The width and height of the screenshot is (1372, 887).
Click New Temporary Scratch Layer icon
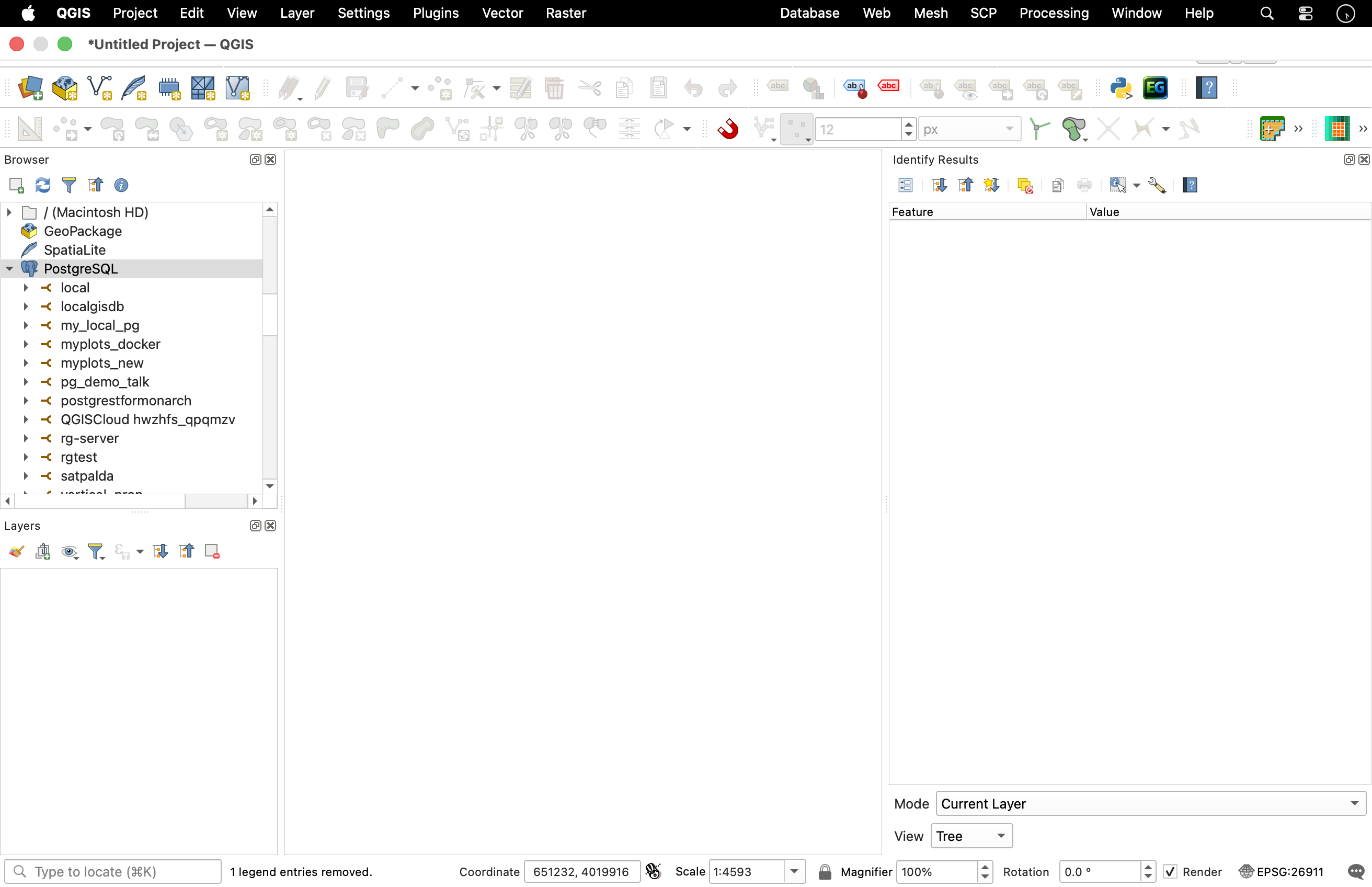(x=169, y=88)
